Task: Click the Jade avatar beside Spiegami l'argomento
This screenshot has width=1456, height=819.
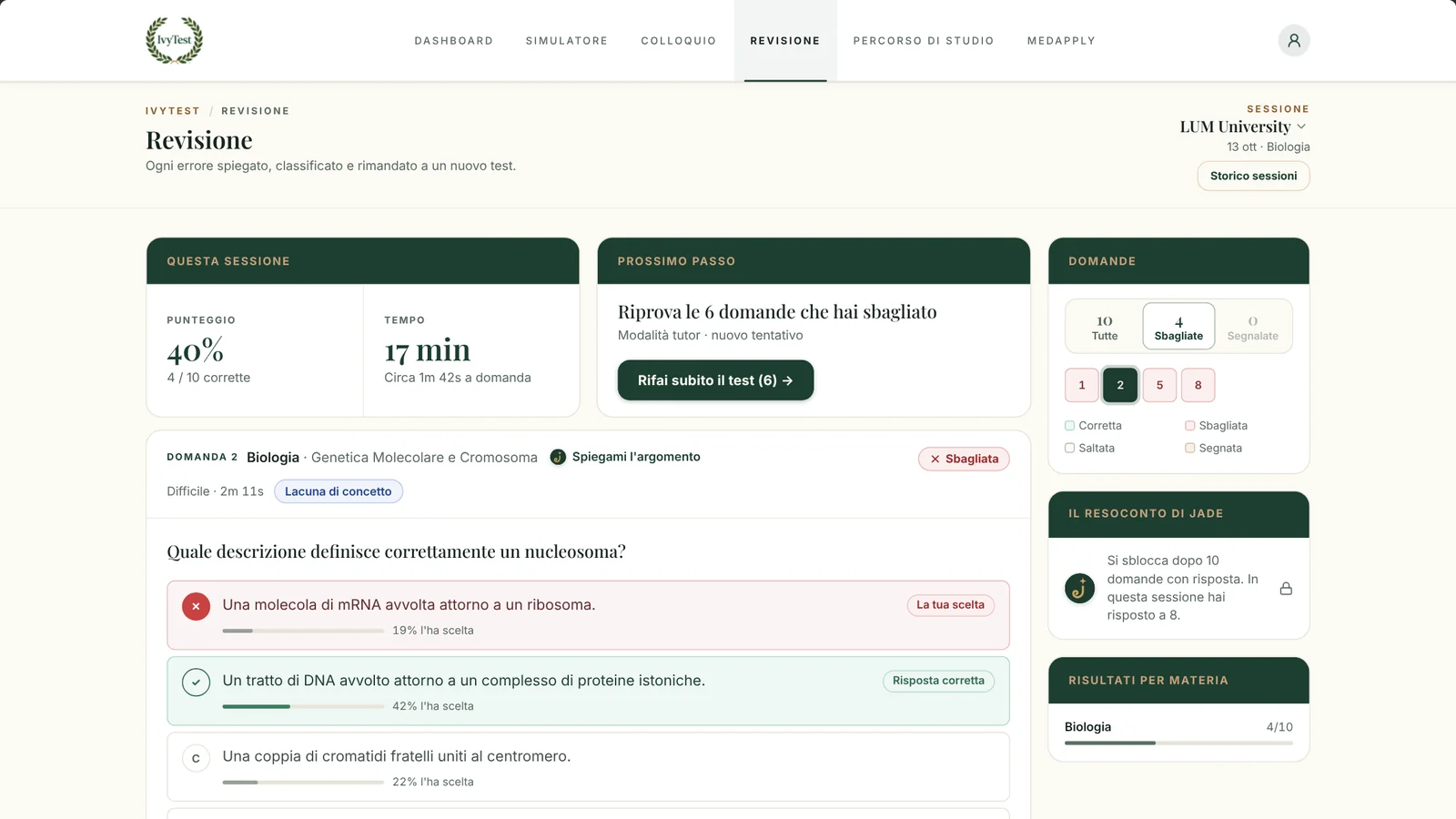Action: click(558, 457)
